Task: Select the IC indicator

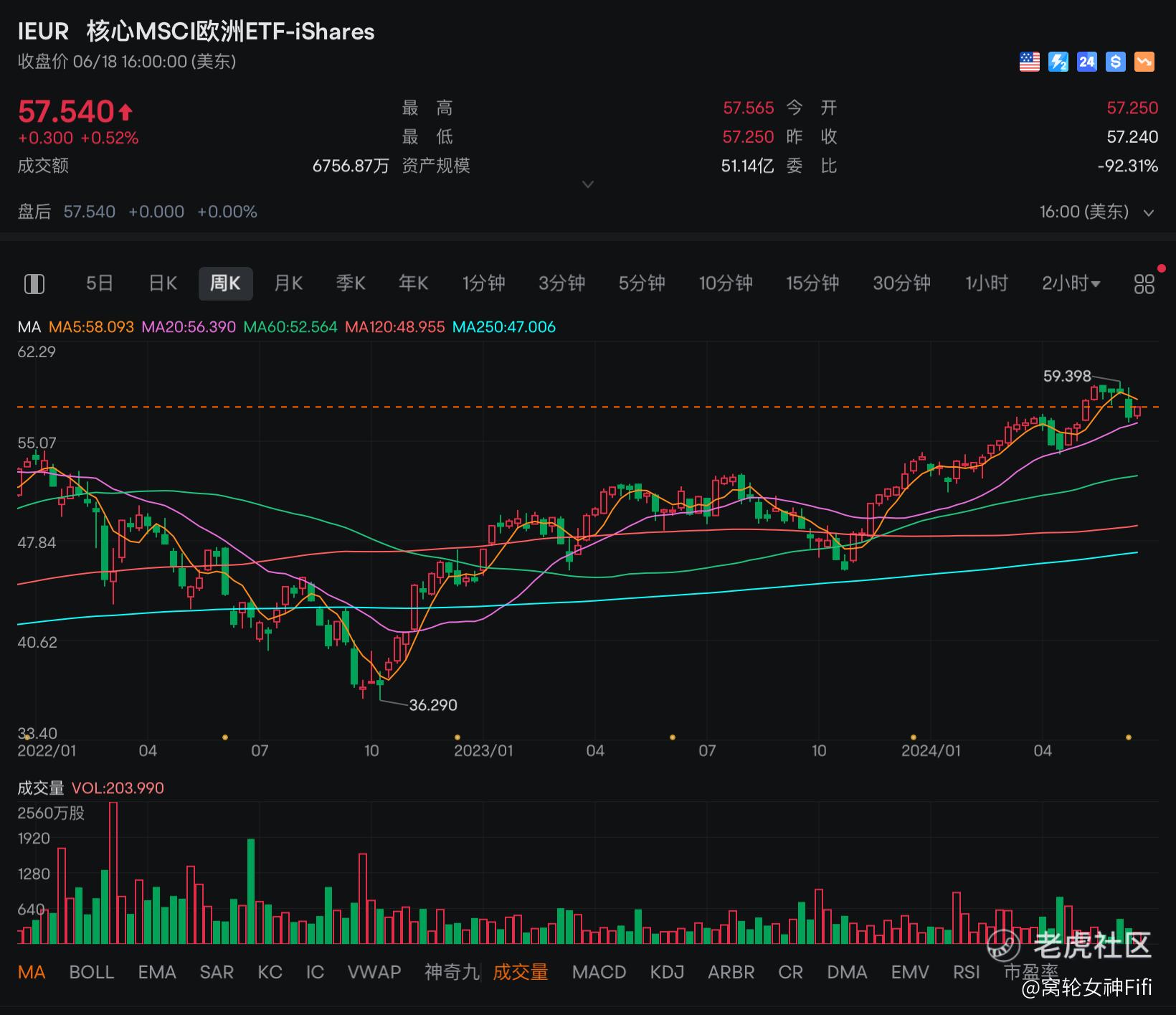Action: (x=315, y=972)
